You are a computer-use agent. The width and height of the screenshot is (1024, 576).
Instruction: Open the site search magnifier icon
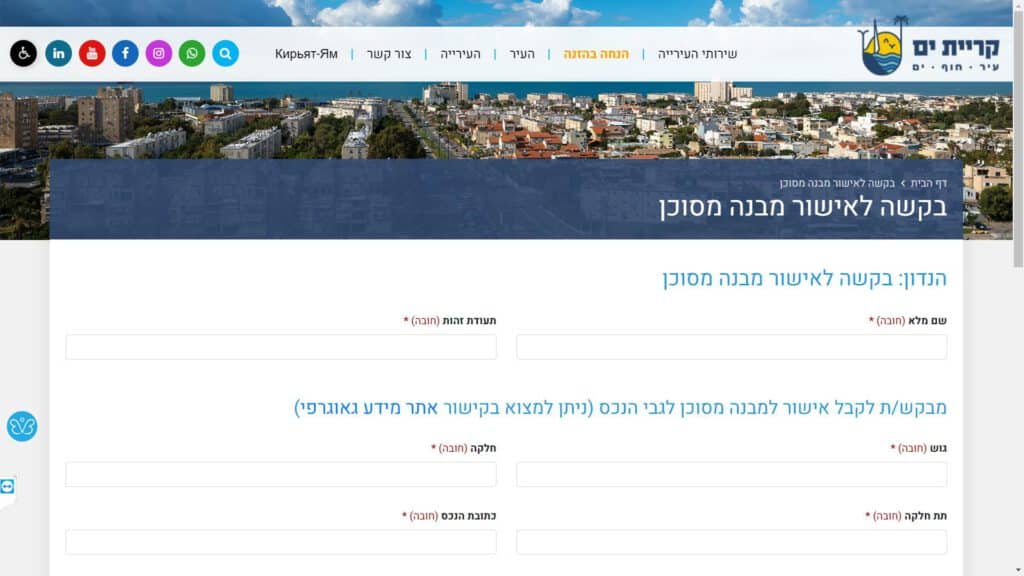click(x=225, y=54)
